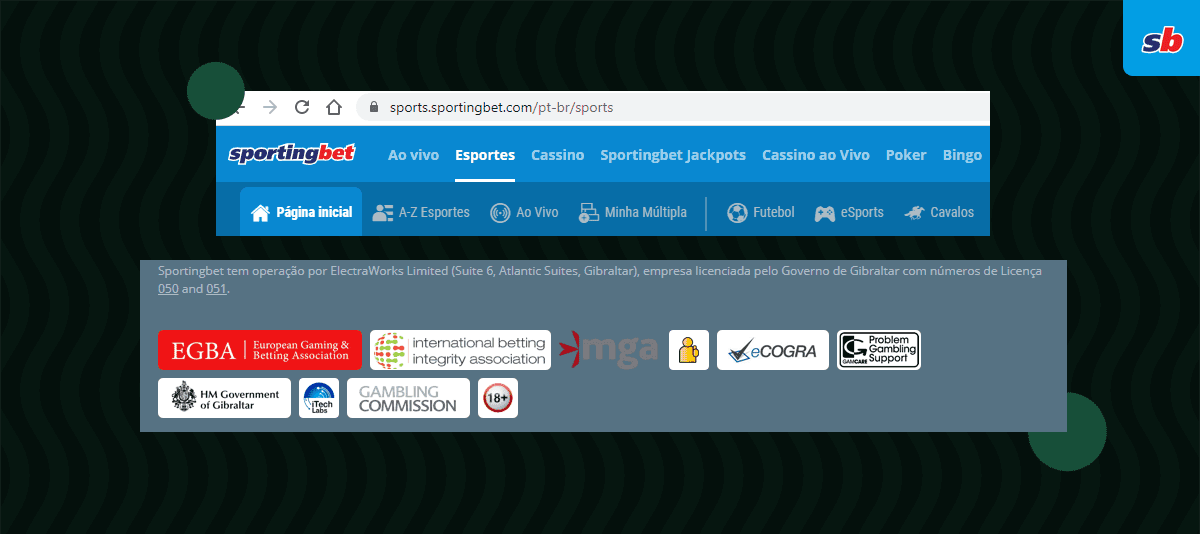Click the eCOGRA badge
Screen dimensions: 1200x534
coord(773,350)
